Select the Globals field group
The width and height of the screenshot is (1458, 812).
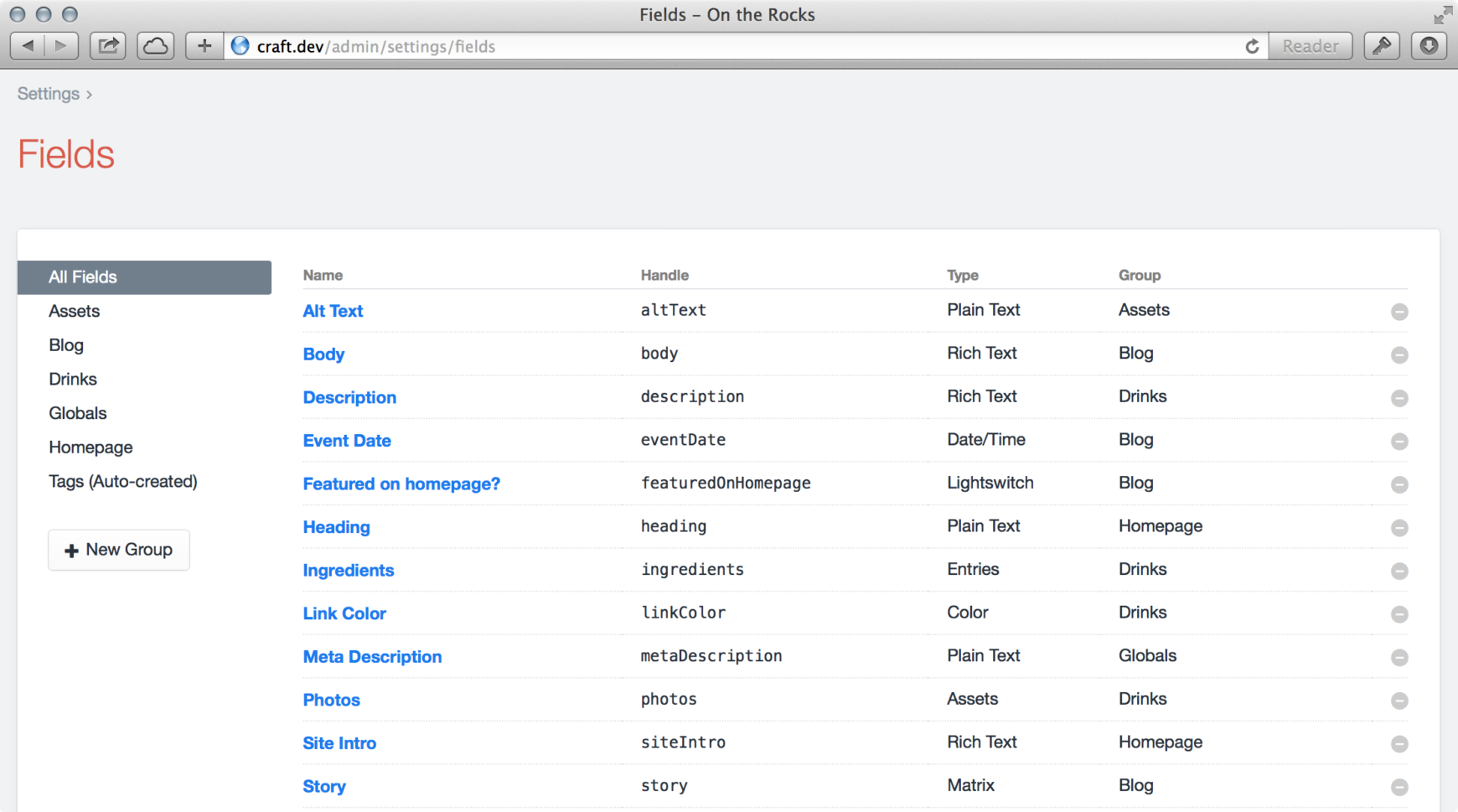tap(78, 413)
